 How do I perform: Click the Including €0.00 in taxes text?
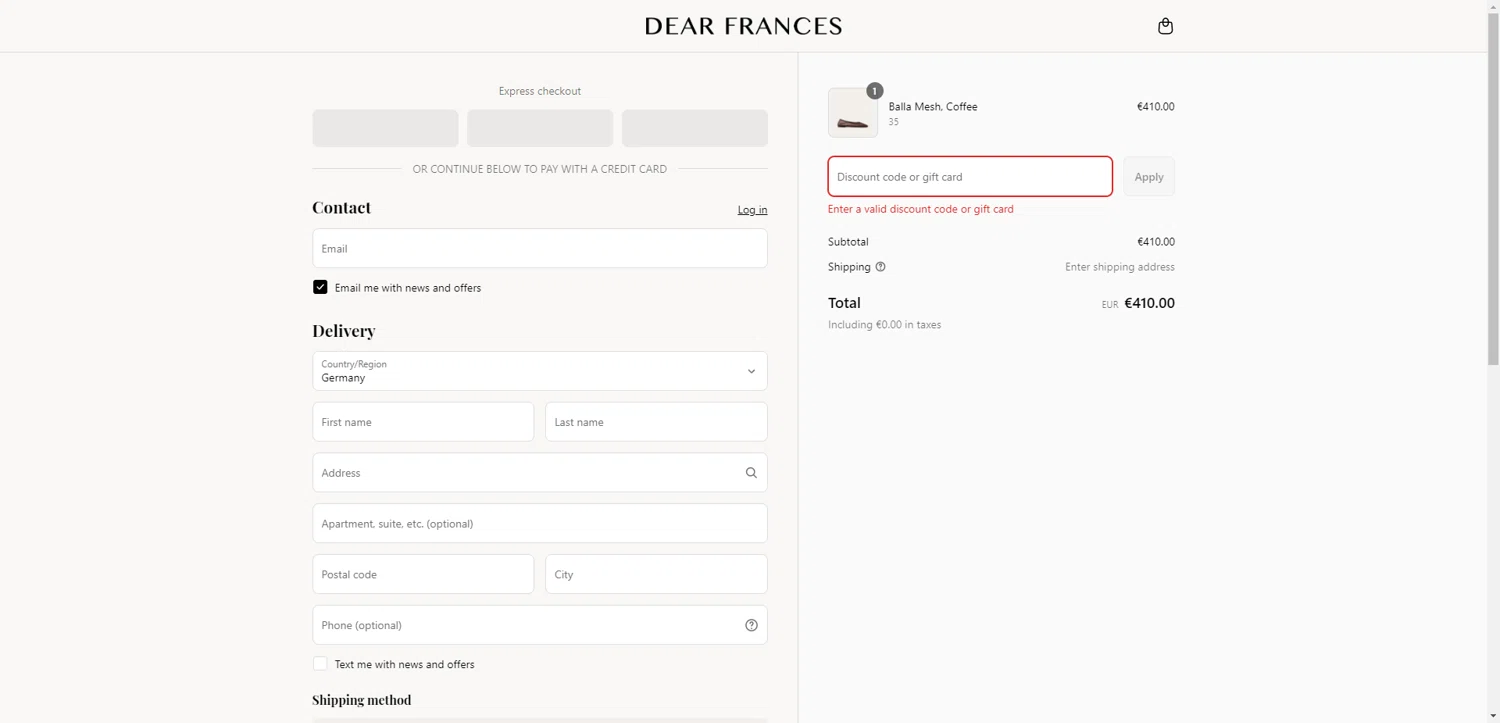[x=884, y=325]
